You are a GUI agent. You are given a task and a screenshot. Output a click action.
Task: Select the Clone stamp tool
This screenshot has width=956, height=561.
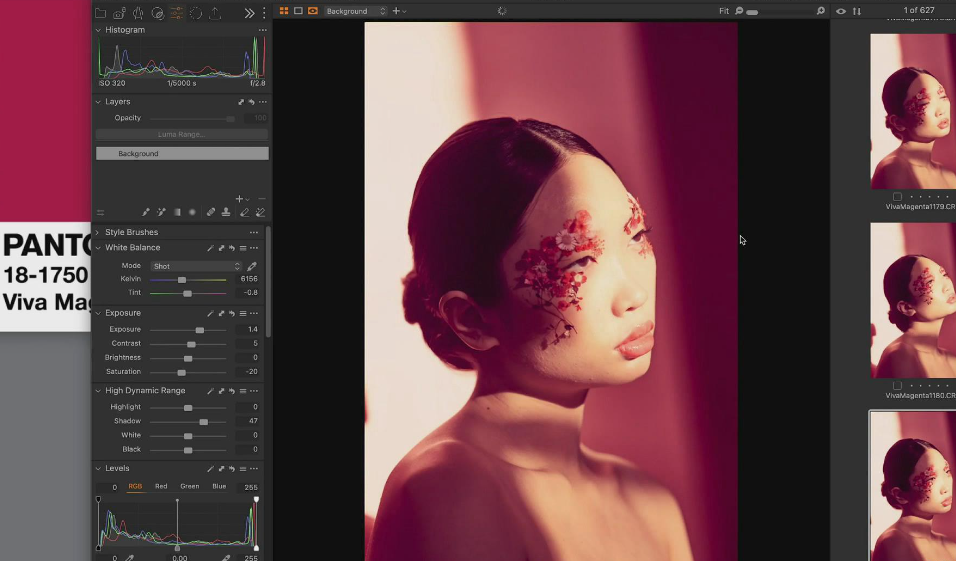(226, 212)
